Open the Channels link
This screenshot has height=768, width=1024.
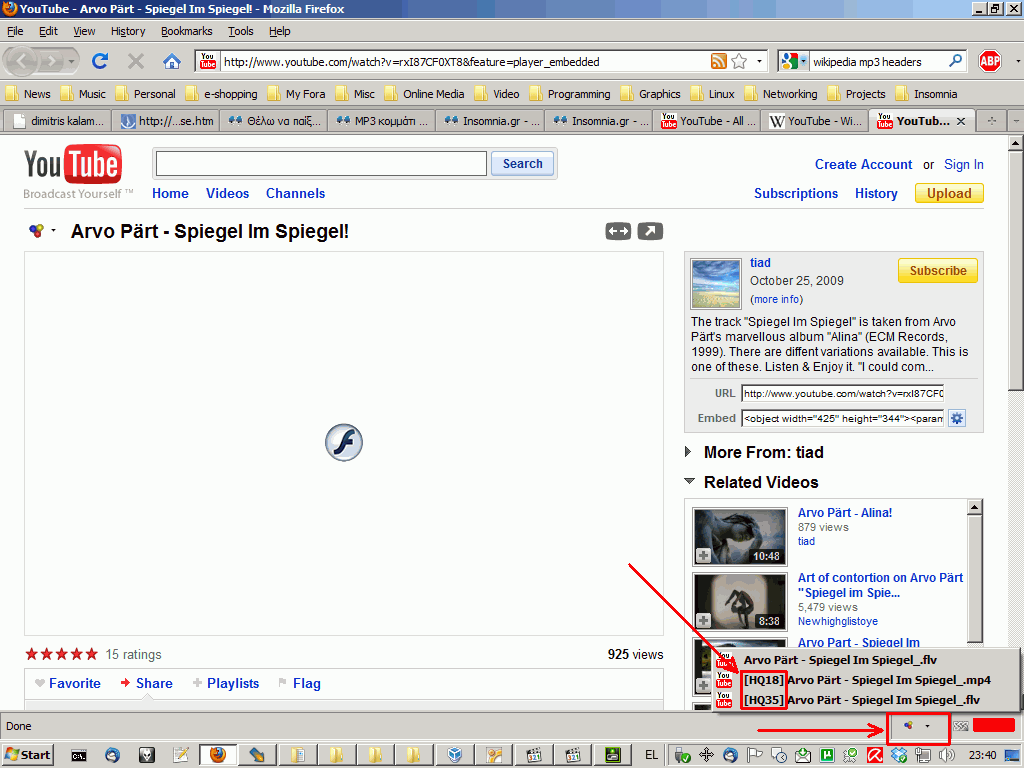pyautogui.click(x=295, y=193)
